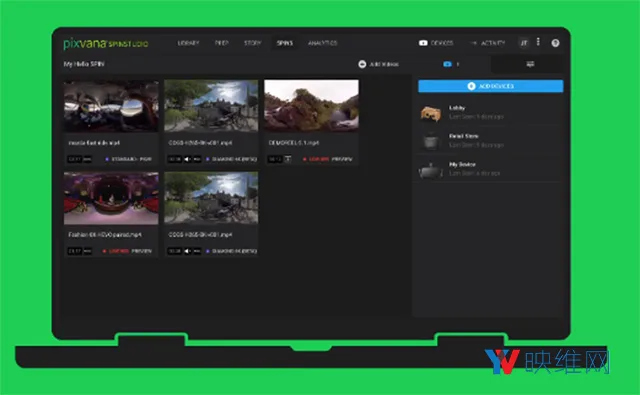
Task: Switch to the settings sliders tab
Action: pos(530,64)
